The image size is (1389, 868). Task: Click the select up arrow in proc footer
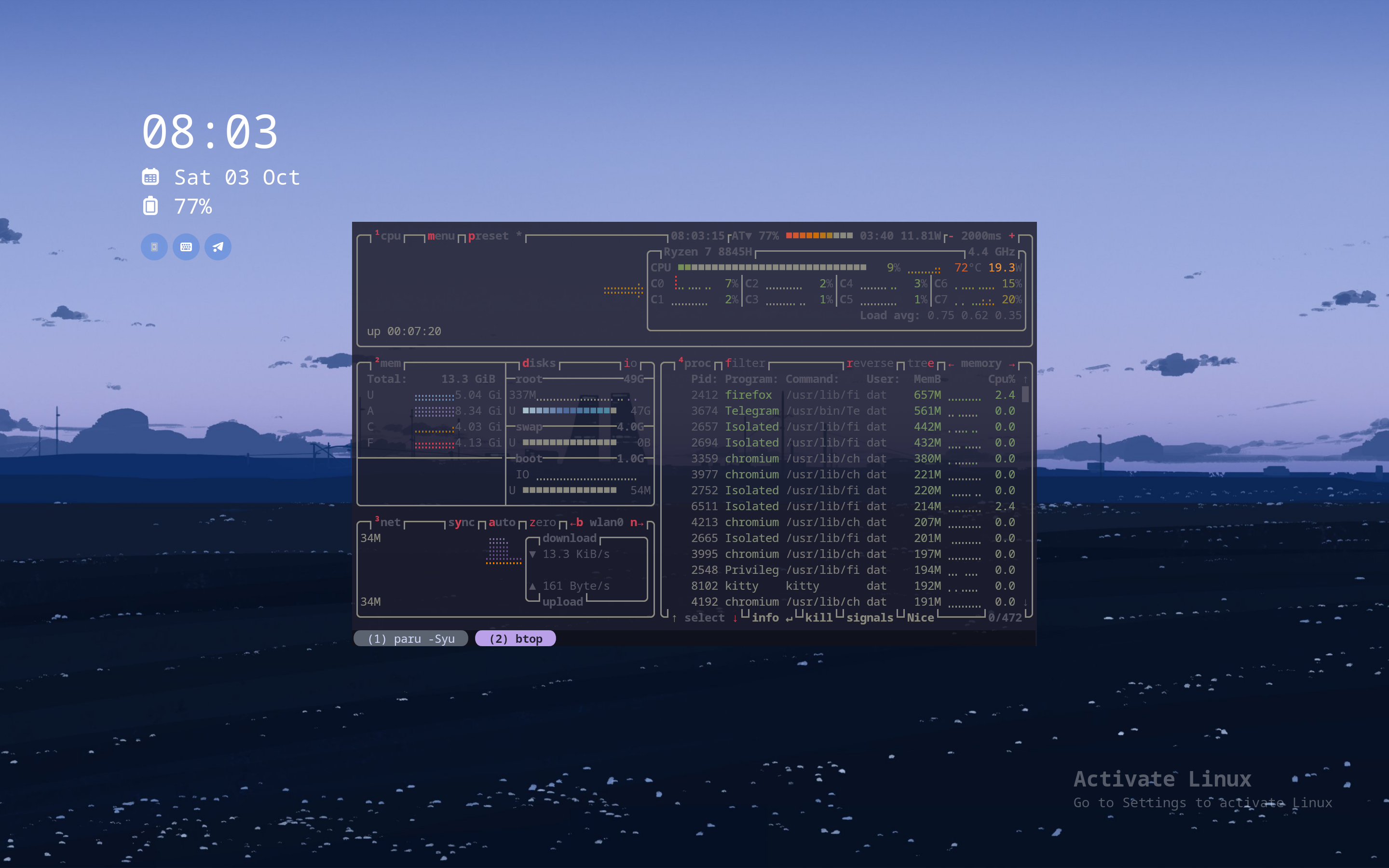coord(674,618)
